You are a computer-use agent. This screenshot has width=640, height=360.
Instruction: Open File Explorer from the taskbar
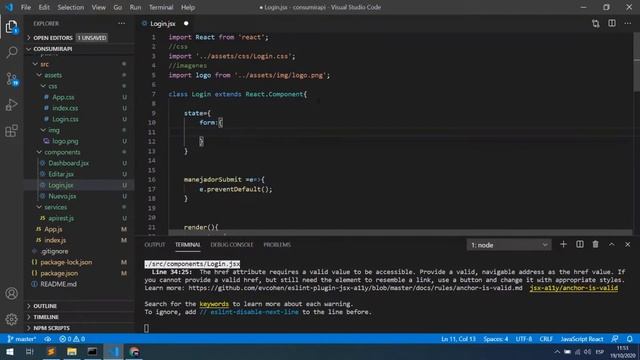pyautogui.click(x=72, y=351)
